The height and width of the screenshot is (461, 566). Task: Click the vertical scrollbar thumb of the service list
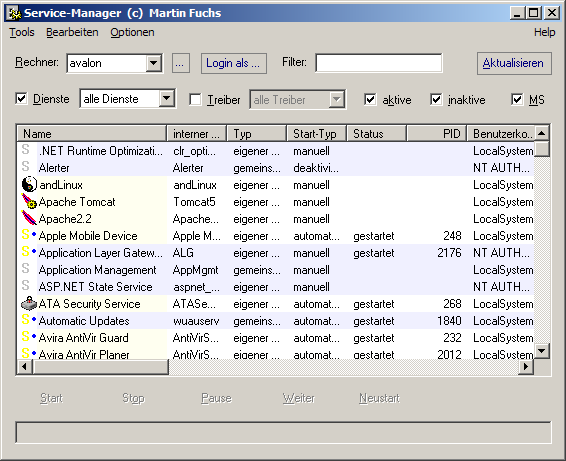pos(541,149)
